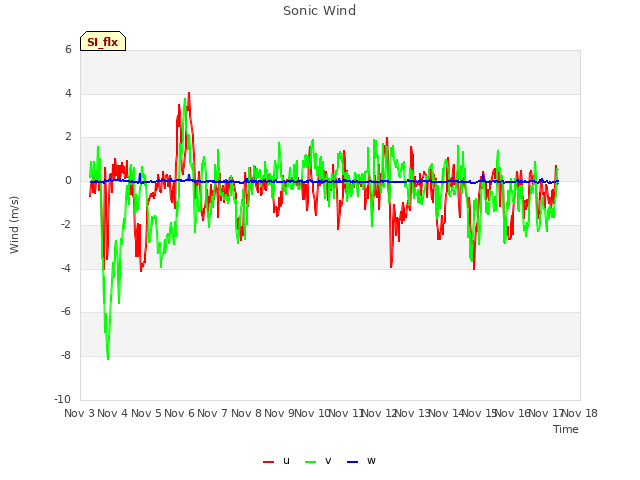Screen dimensions: 640x480
Task: Click the Nov 3 x-axis label
Action: tap(79, 413)
